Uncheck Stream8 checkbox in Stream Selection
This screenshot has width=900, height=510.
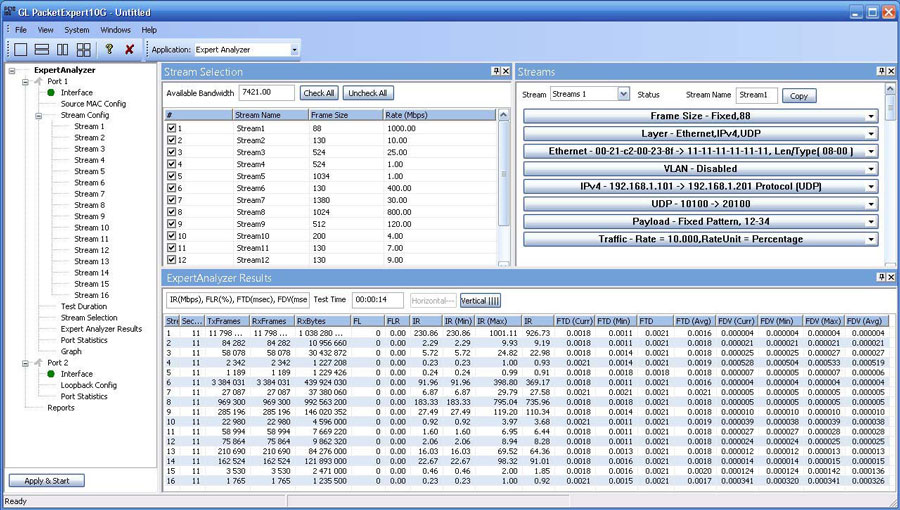coord(171,212)
